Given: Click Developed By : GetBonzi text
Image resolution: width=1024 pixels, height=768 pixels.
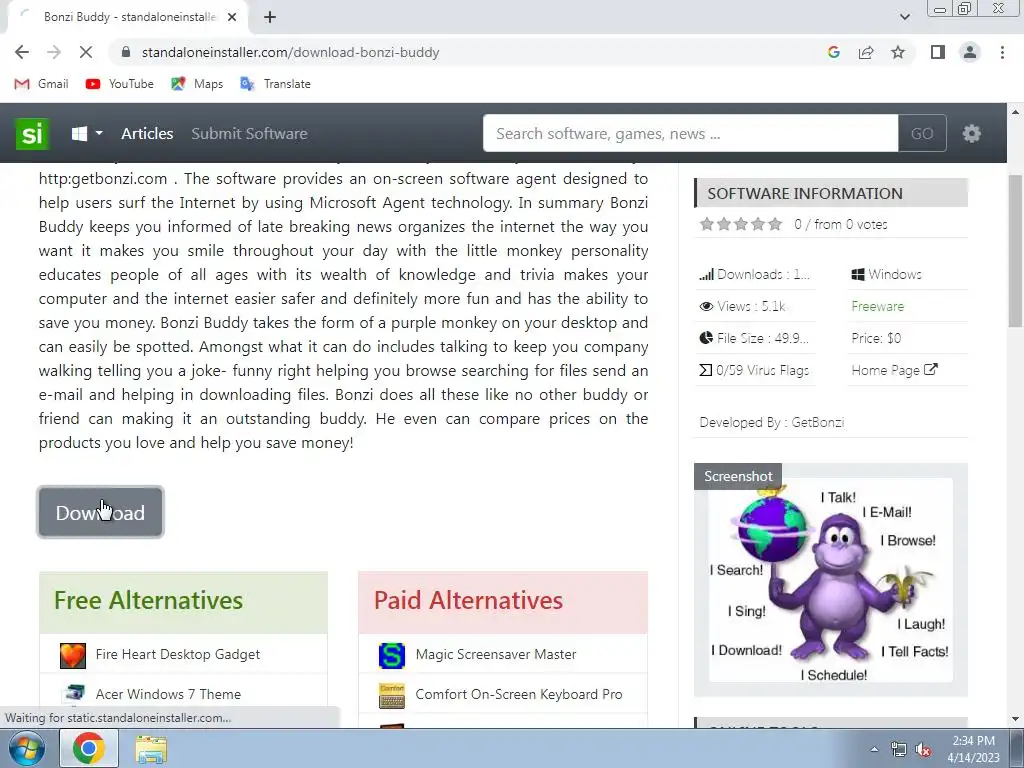Looking at the screenshot, I should (x=772, y=423).
